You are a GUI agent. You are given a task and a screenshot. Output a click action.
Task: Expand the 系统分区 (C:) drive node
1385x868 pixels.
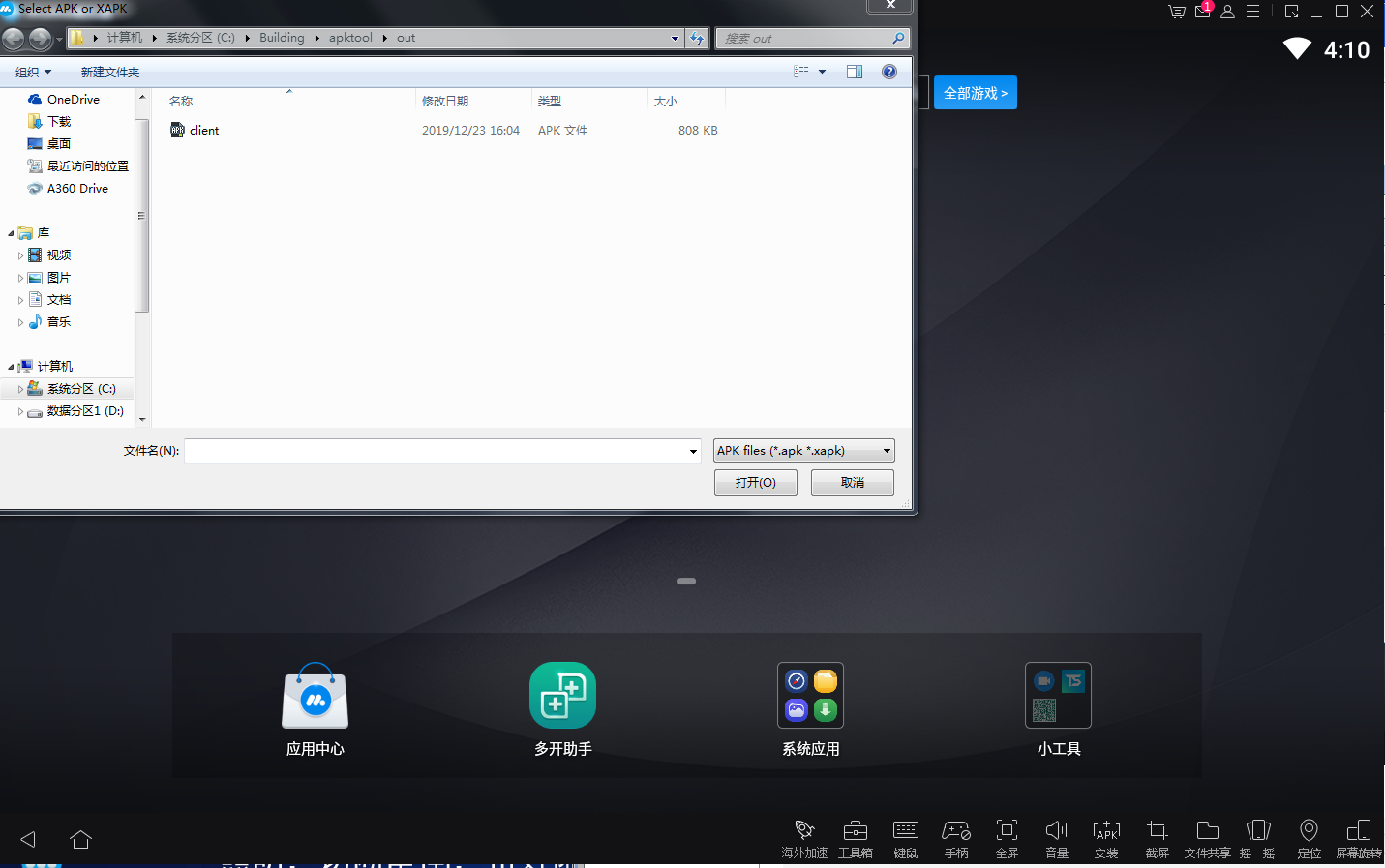(20, 389)
